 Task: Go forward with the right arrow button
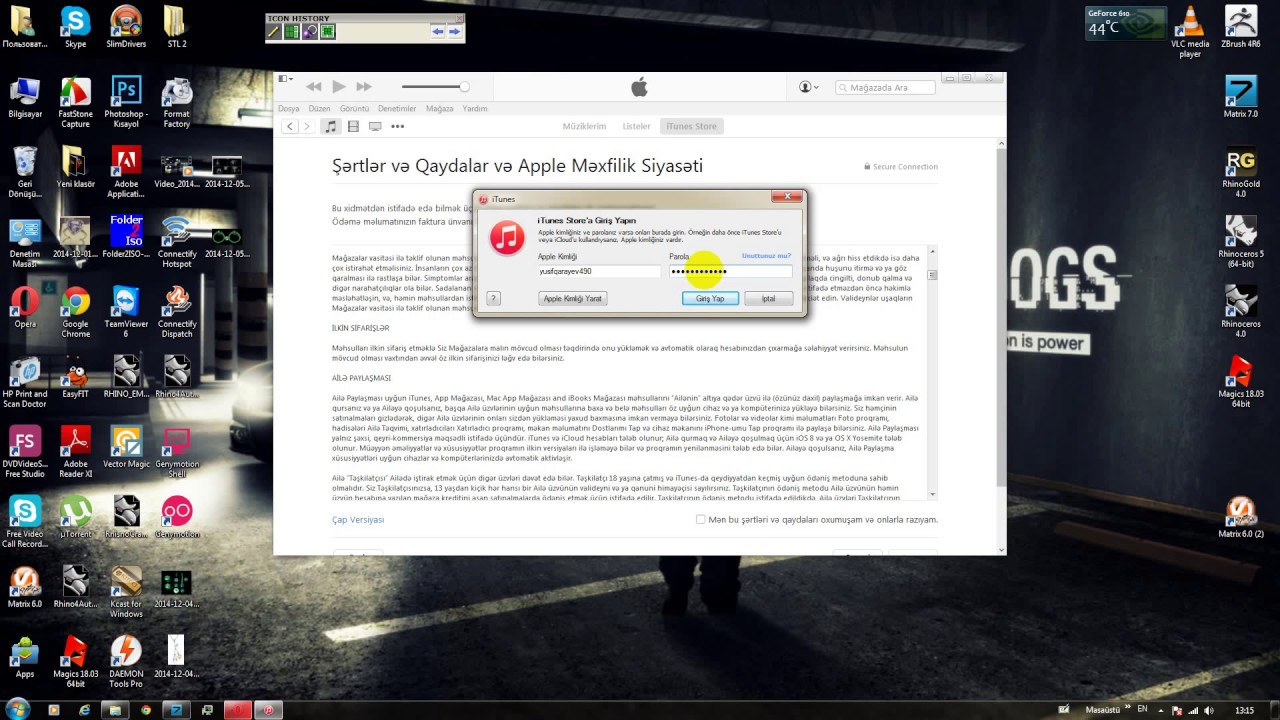tap(306, 126)
